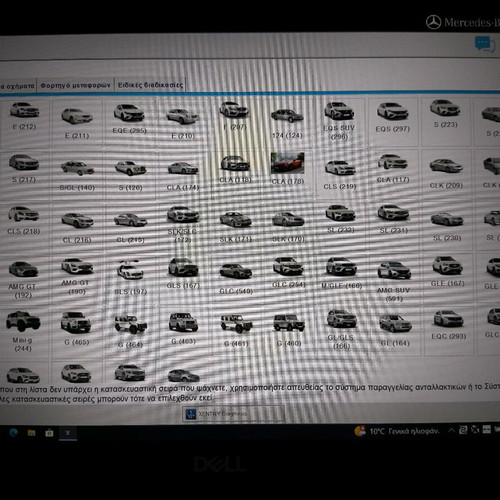Show hidden system tray icons
This screenshot has width=500, height=500.
451,430
